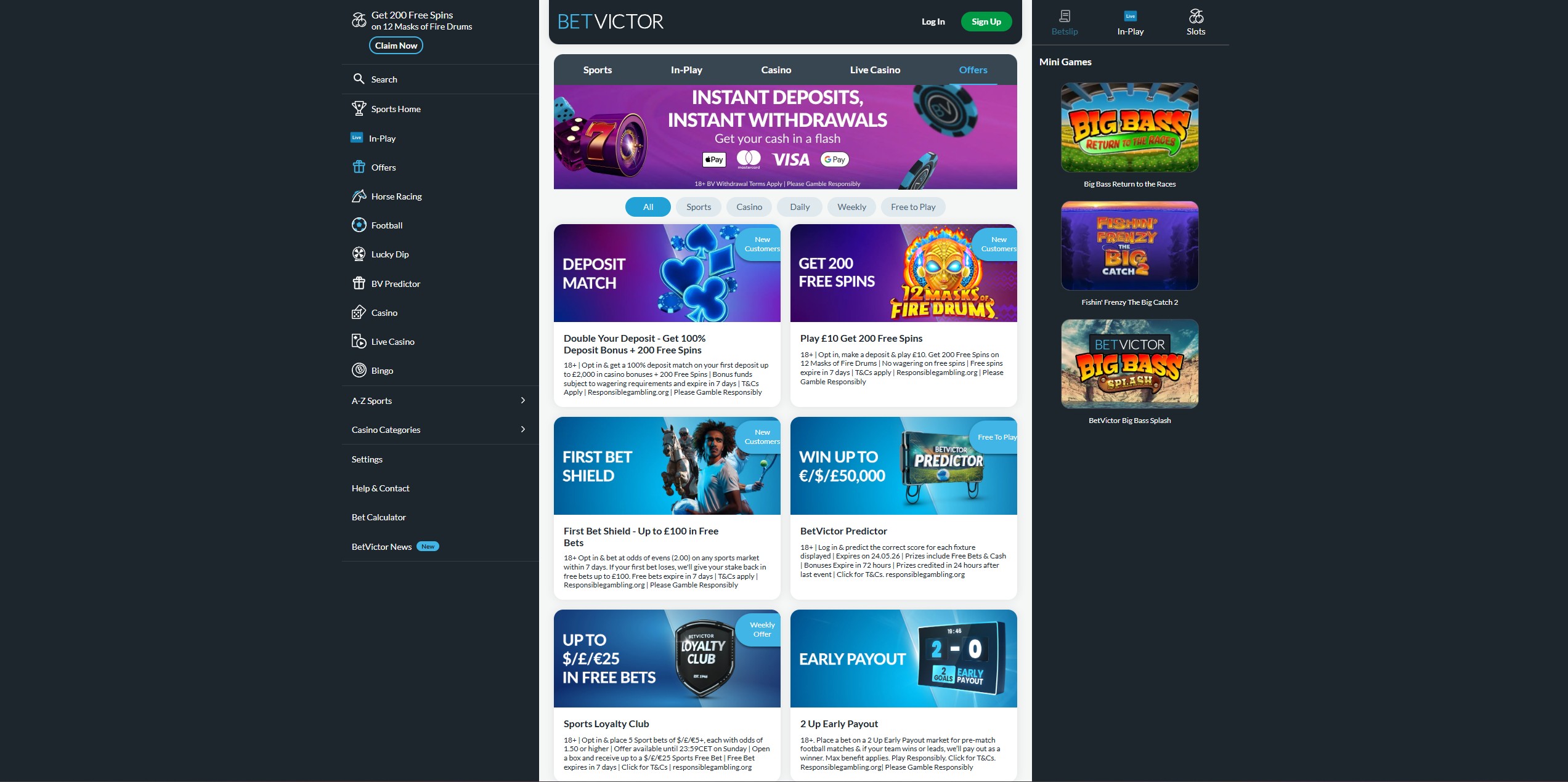Image resolution: width=1568 pixels, height=782 pixels.
Task: Click the Offers gift icon in sidebar
Action: (x=359, y=167)
